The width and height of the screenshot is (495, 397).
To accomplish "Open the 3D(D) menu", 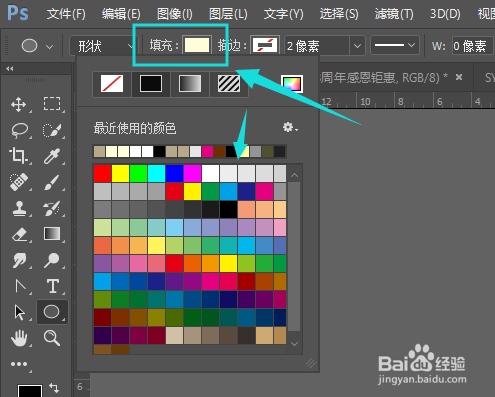I will click(445, 14).
